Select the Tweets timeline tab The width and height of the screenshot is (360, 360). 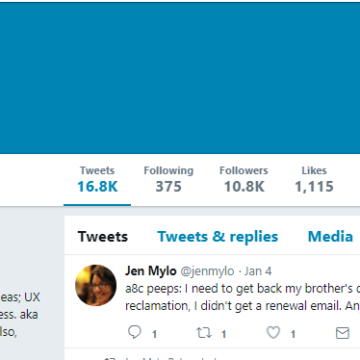tap(103, 237)
